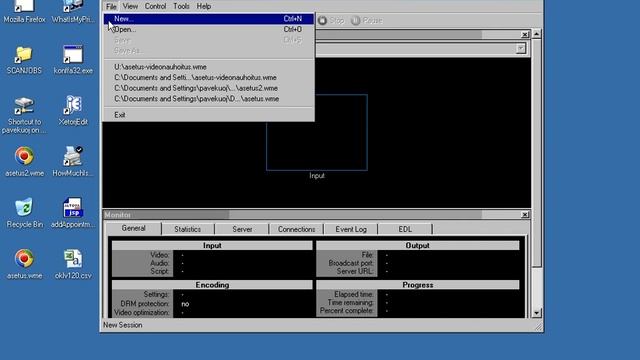Open the Tools menu

181,6
